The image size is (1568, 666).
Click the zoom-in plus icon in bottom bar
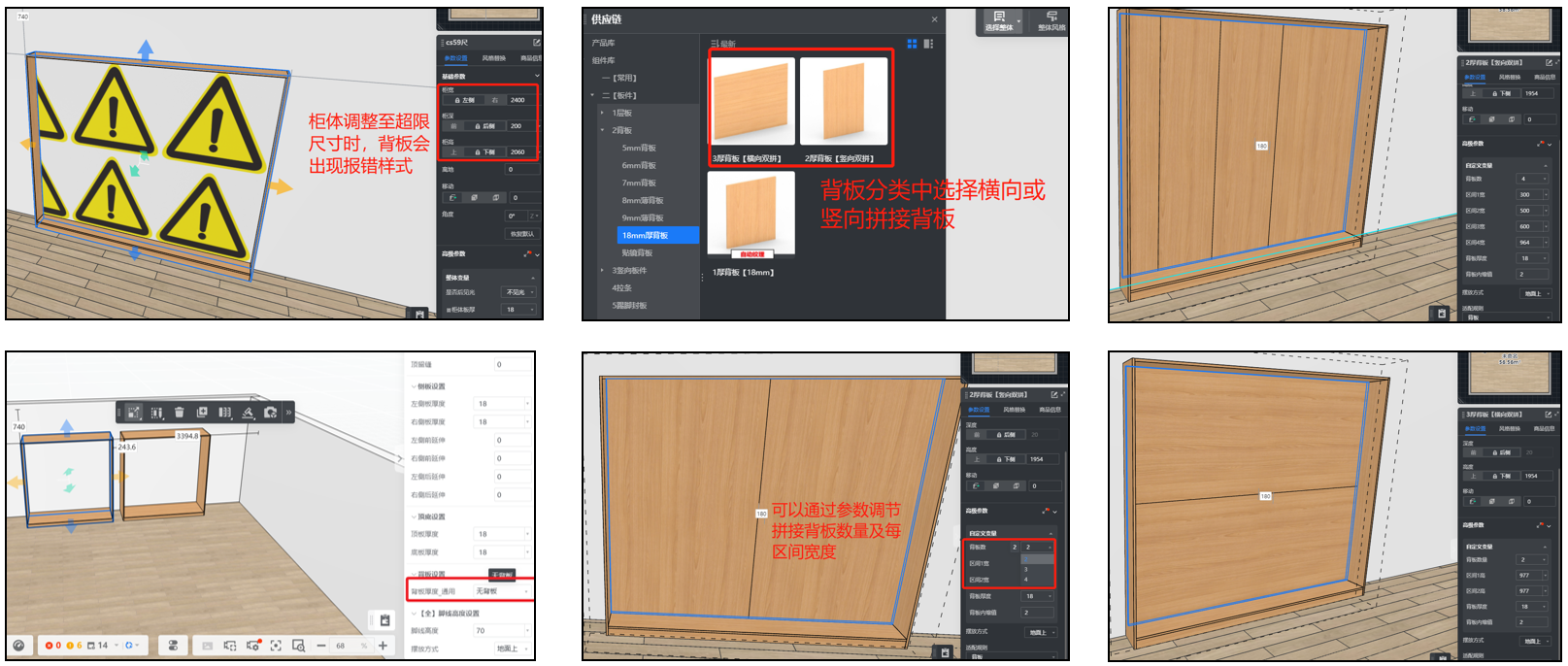click(384, 646)
